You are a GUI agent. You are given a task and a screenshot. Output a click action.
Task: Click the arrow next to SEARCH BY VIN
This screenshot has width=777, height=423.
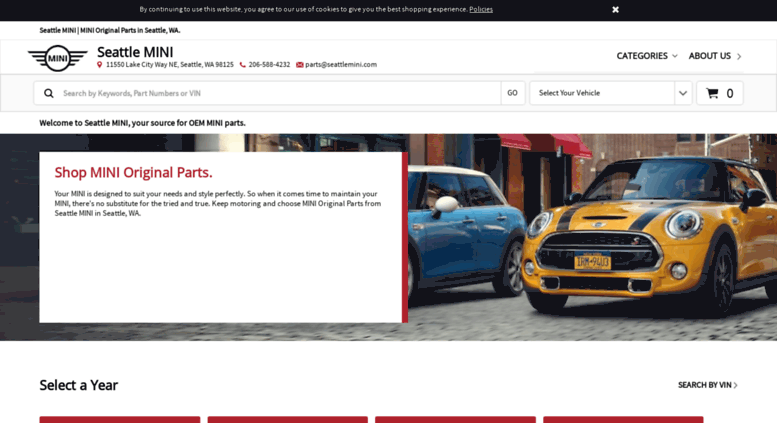735,385
